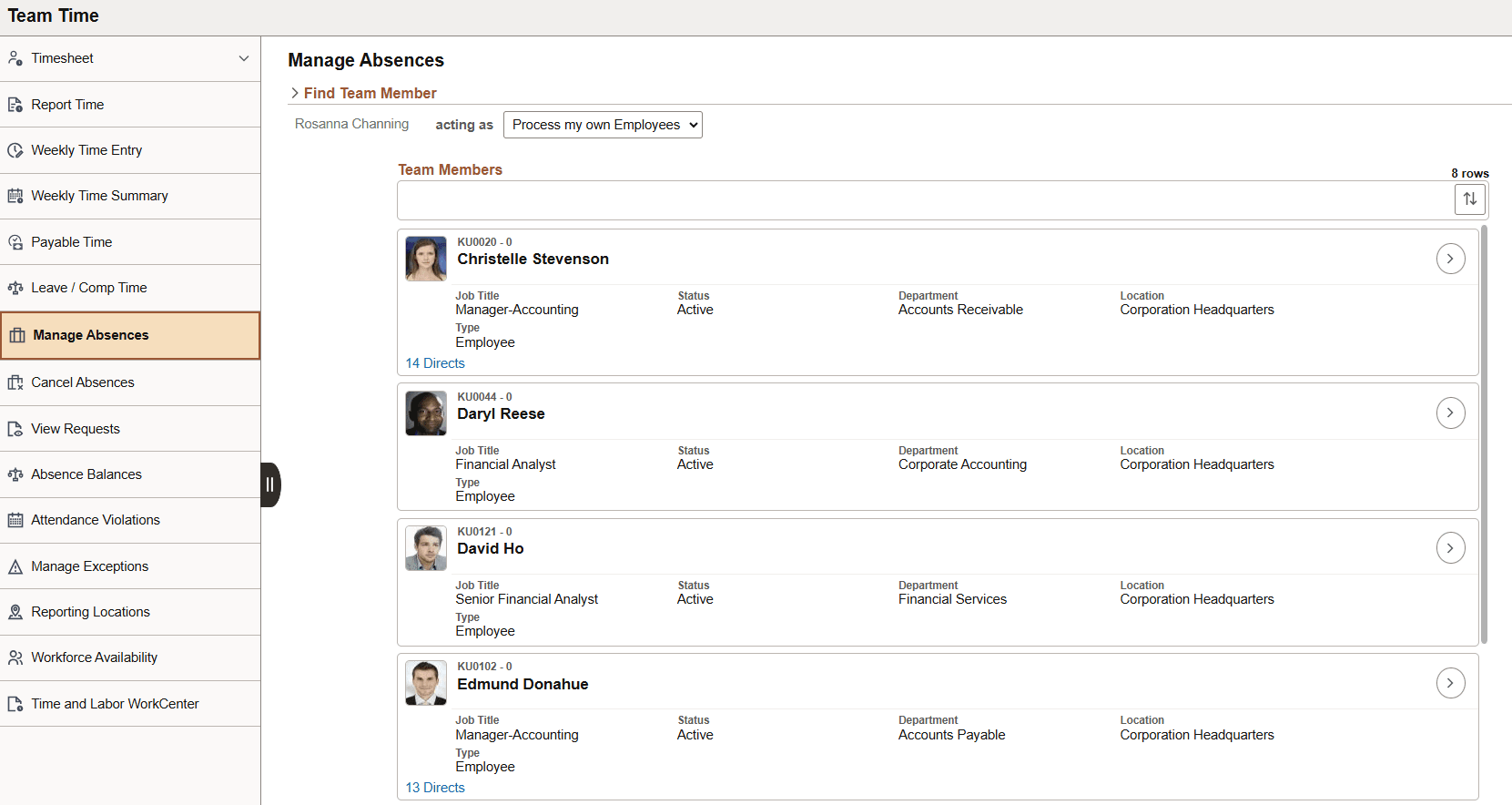The height and width of the screenshot is (805, 1512).
Task: Click Daryl Reese's name
Action: coord(501,413)
